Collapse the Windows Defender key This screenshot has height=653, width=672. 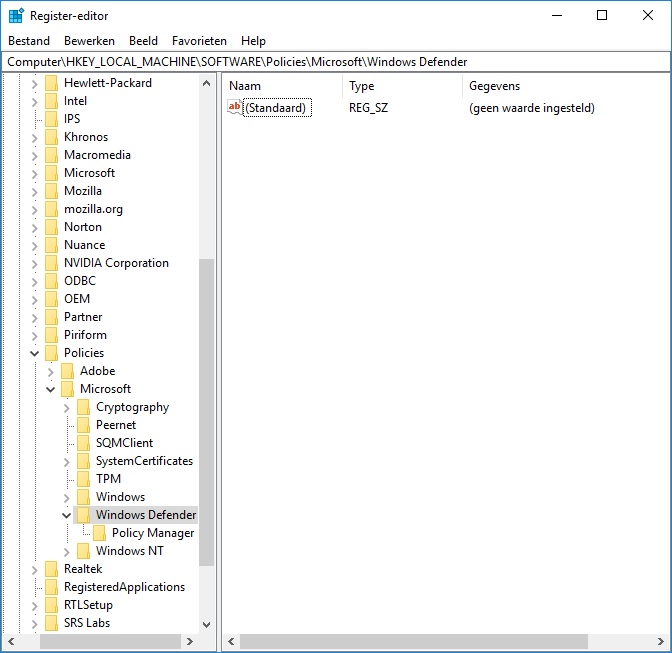[x=66, y=515]
